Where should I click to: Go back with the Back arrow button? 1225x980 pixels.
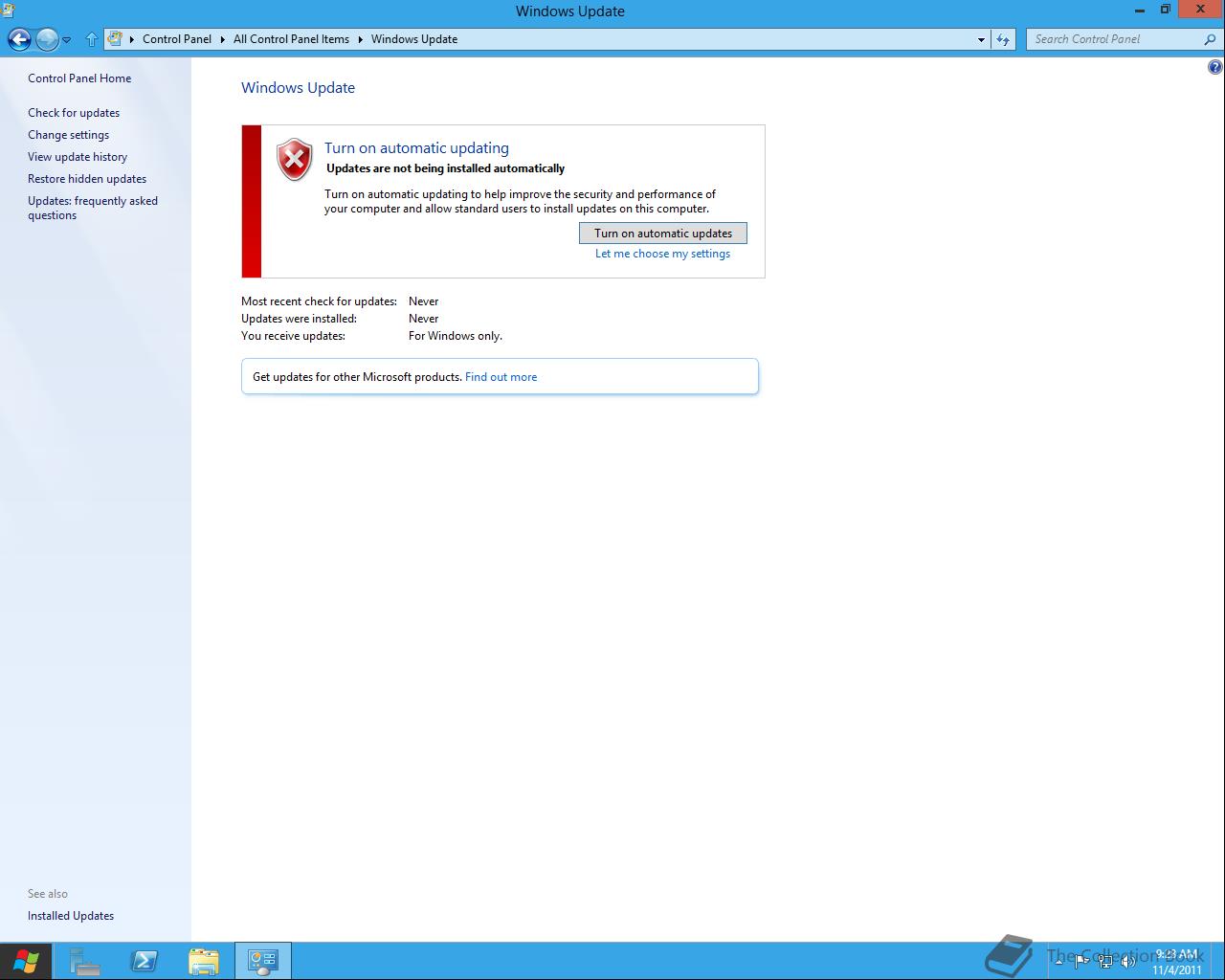(19, 39)
